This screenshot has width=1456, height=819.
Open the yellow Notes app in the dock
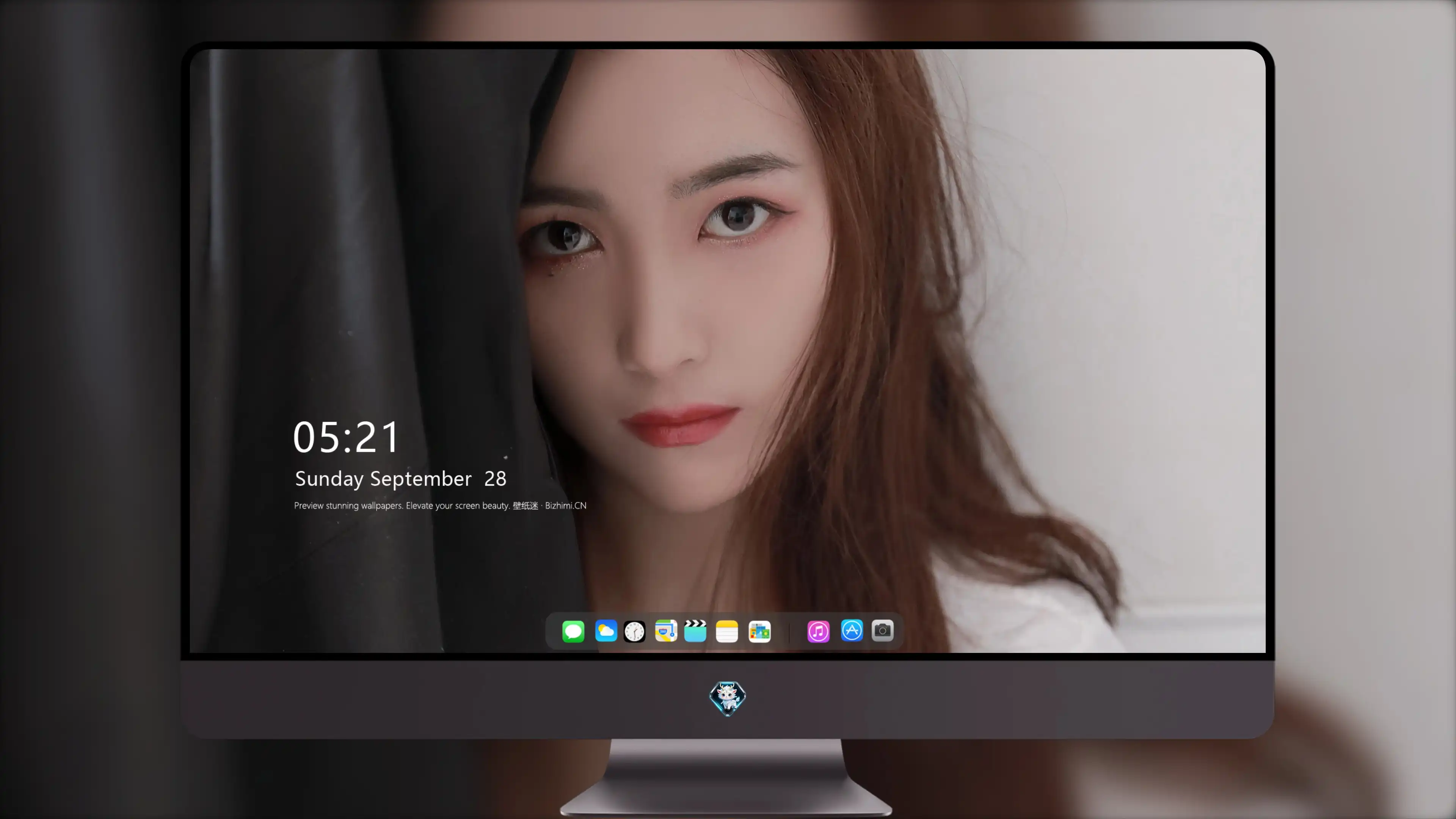727,631
